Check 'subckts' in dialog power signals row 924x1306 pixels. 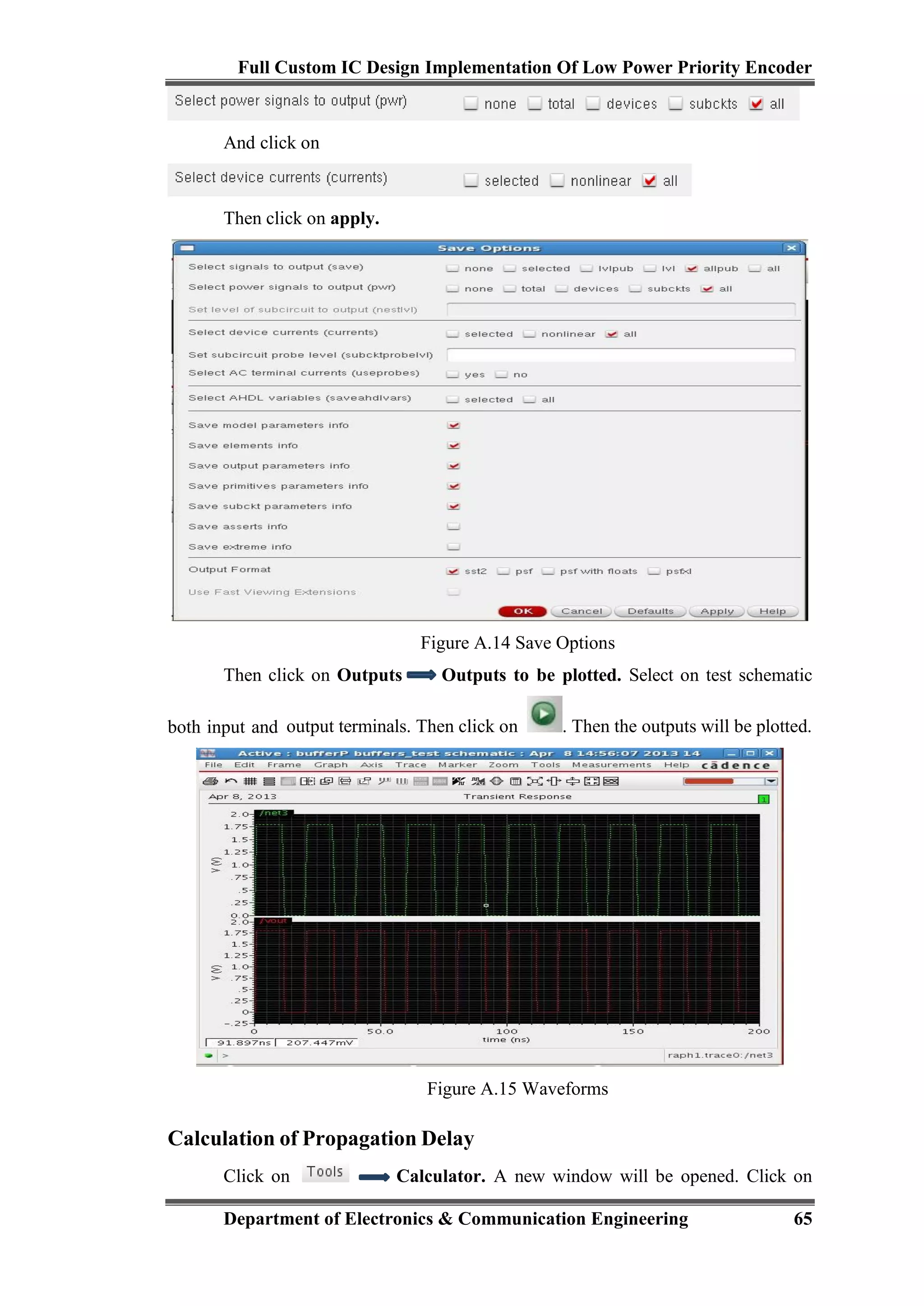(x=635, y=288)
